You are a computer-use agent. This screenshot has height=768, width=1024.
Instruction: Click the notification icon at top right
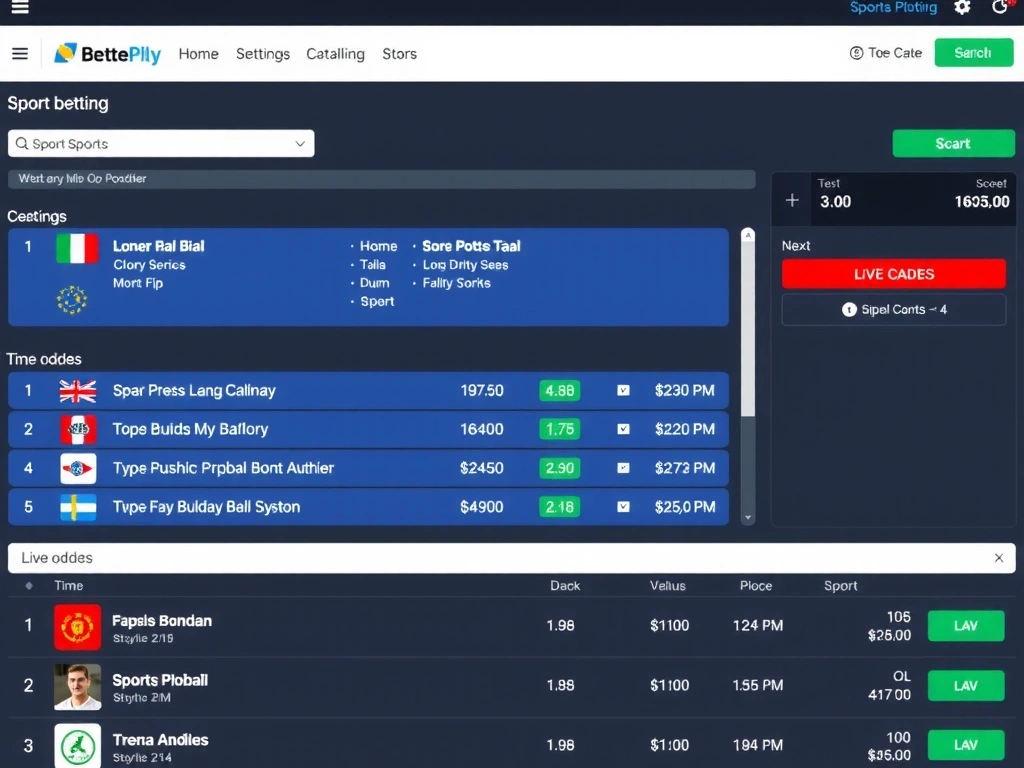pyautogui.click(x=1001, y=7)
